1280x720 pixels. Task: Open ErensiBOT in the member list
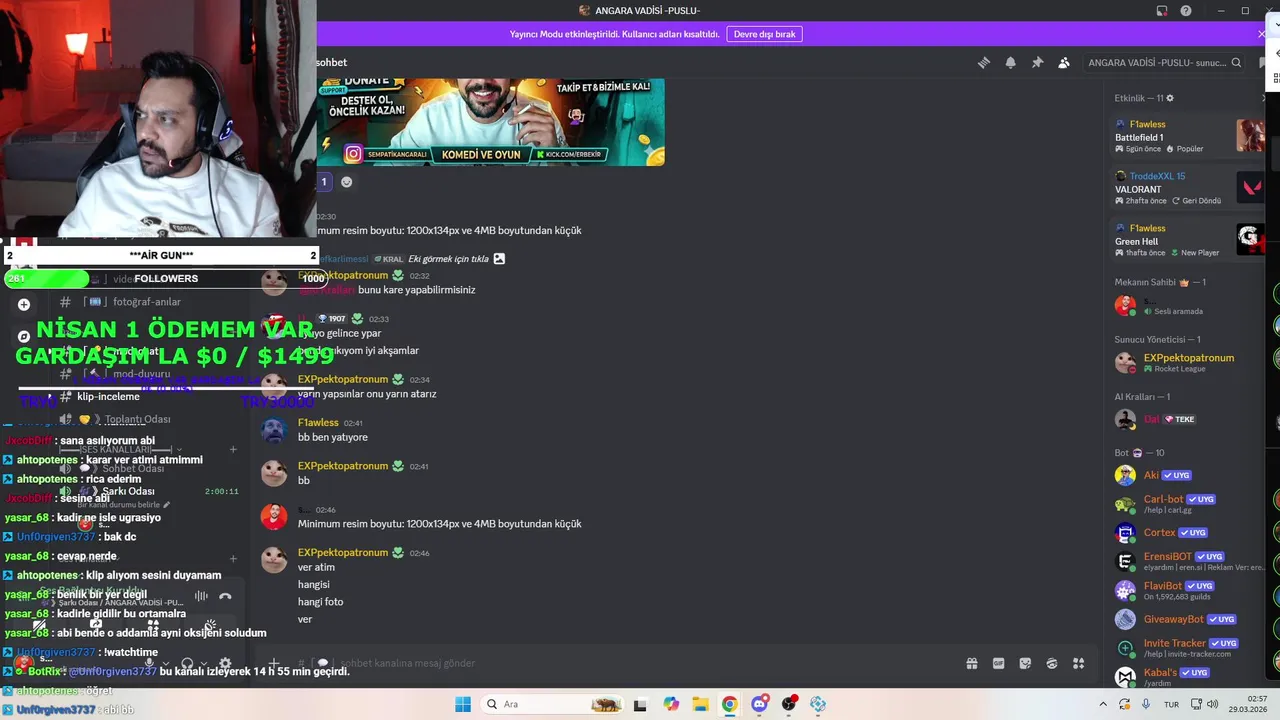(x=1189, y=561)
